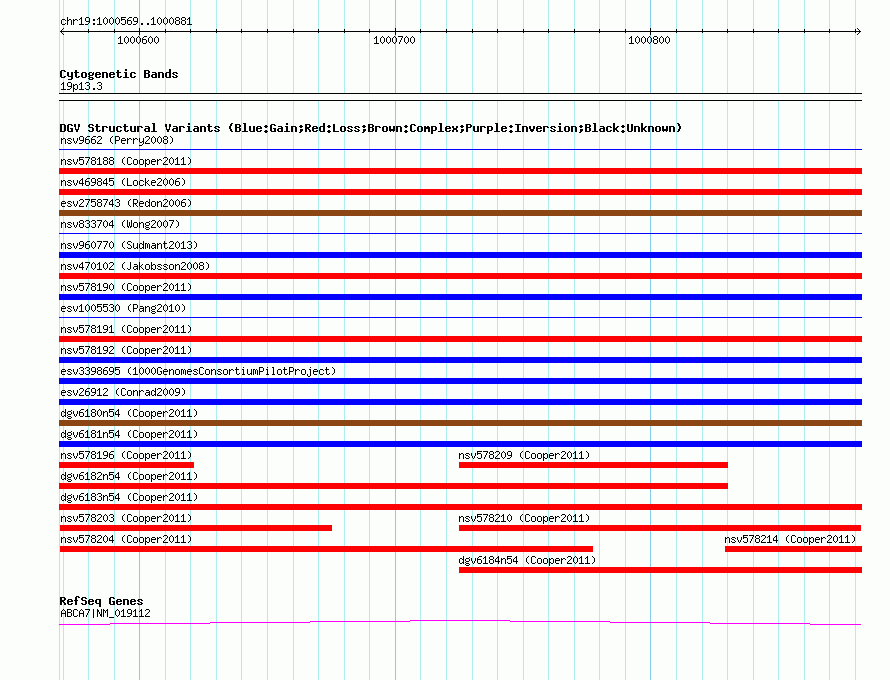The width and height of the screenshot is (890, 680).
Task: Click the nsv578214 (Cooper2011) label
Action: point(790,539)
